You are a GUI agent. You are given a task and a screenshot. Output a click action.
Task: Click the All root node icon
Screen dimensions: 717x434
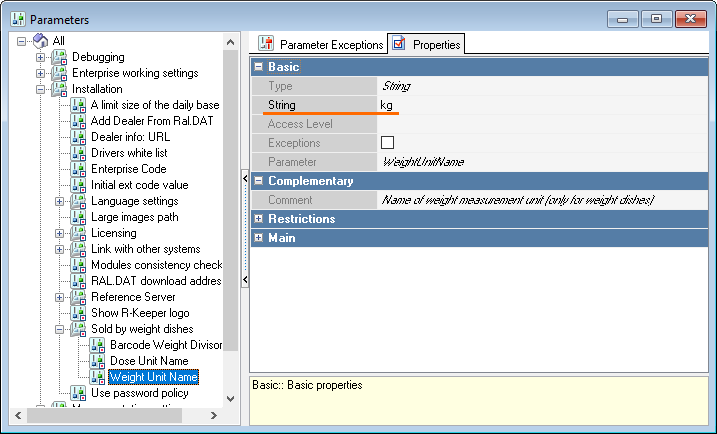(x=40, y=41)
